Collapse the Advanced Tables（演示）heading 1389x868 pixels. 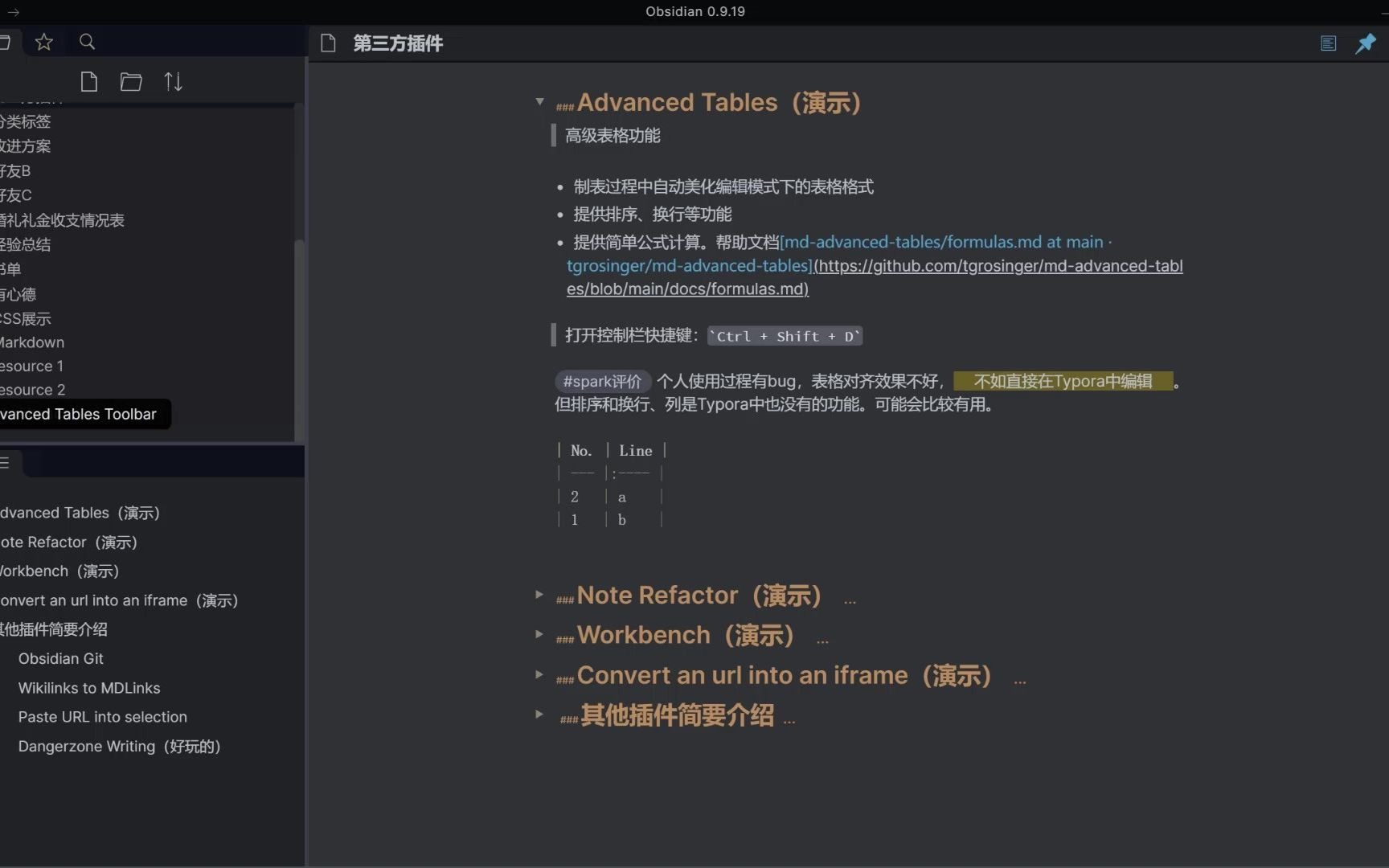pyautogui.click(x=539, y=101)
